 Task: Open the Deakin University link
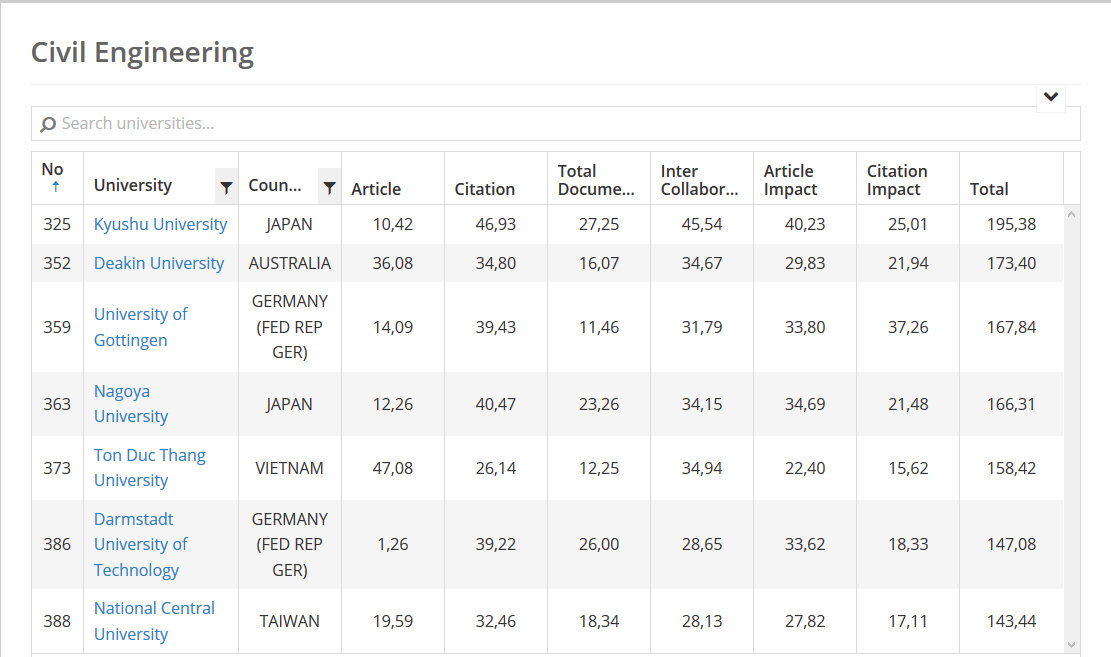[159, 263]
